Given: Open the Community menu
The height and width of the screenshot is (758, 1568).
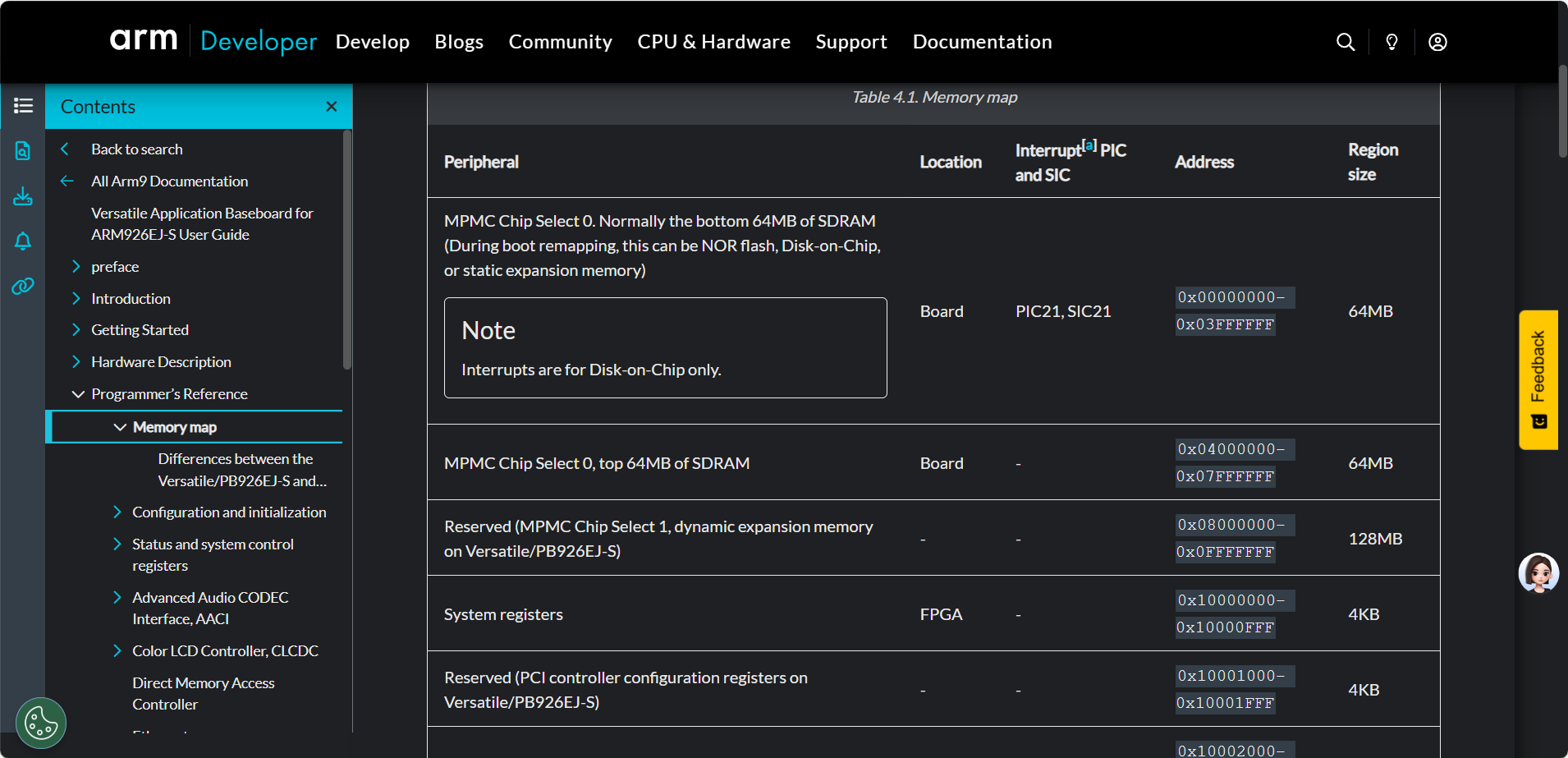Looking at the screenshot, I should 561,42.
